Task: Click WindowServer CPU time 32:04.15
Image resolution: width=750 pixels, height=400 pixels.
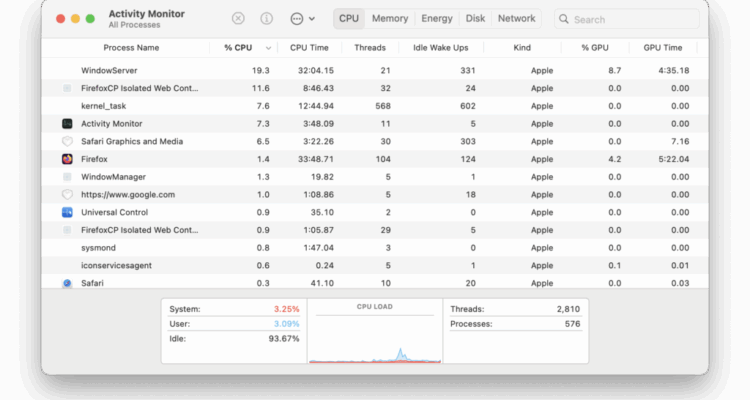Action: (x=316, y=70)
